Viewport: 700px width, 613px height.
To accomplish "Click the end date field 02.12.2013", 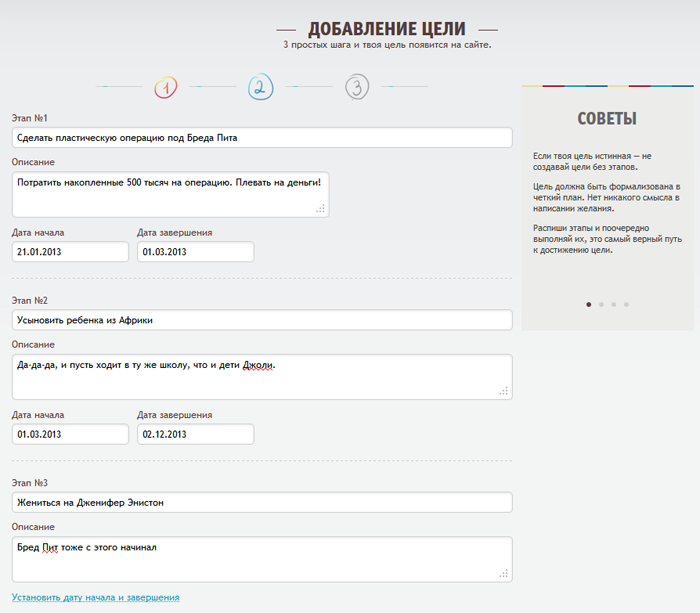I will pyautogui.click(x=196, y=434).
